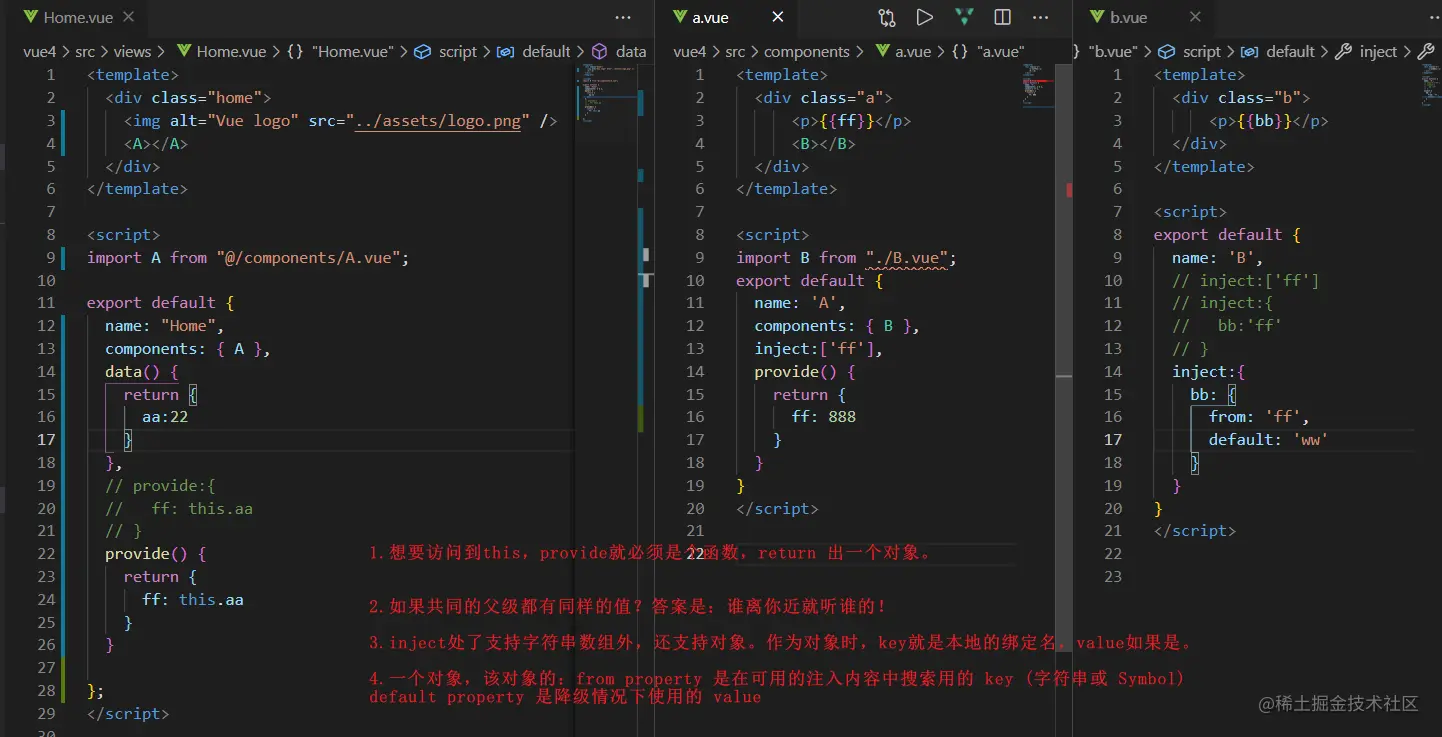Open default breadcrumb in the b.vue pane

(x=1278, y=52)
